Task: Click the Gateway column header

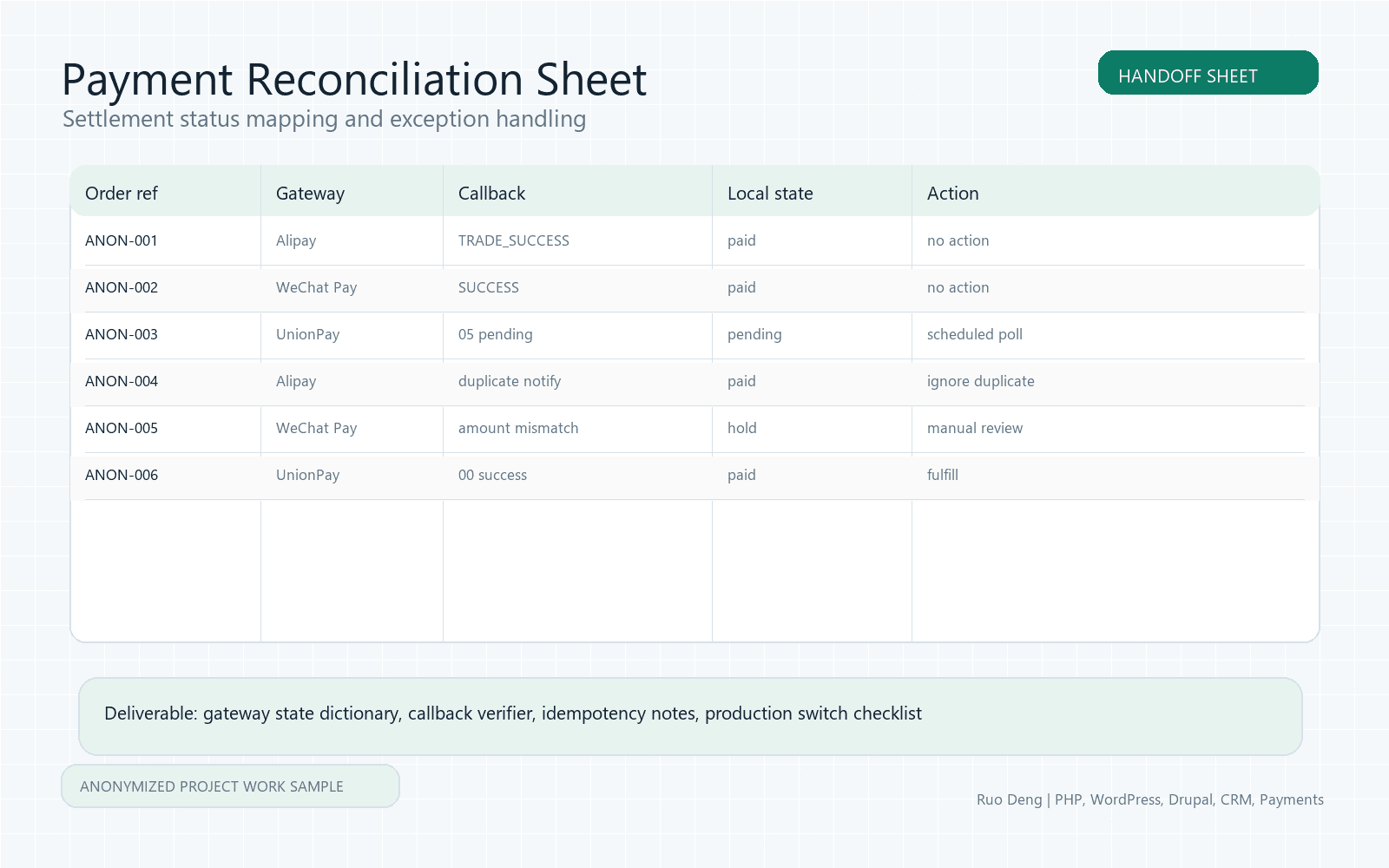Action: (310, 194)
